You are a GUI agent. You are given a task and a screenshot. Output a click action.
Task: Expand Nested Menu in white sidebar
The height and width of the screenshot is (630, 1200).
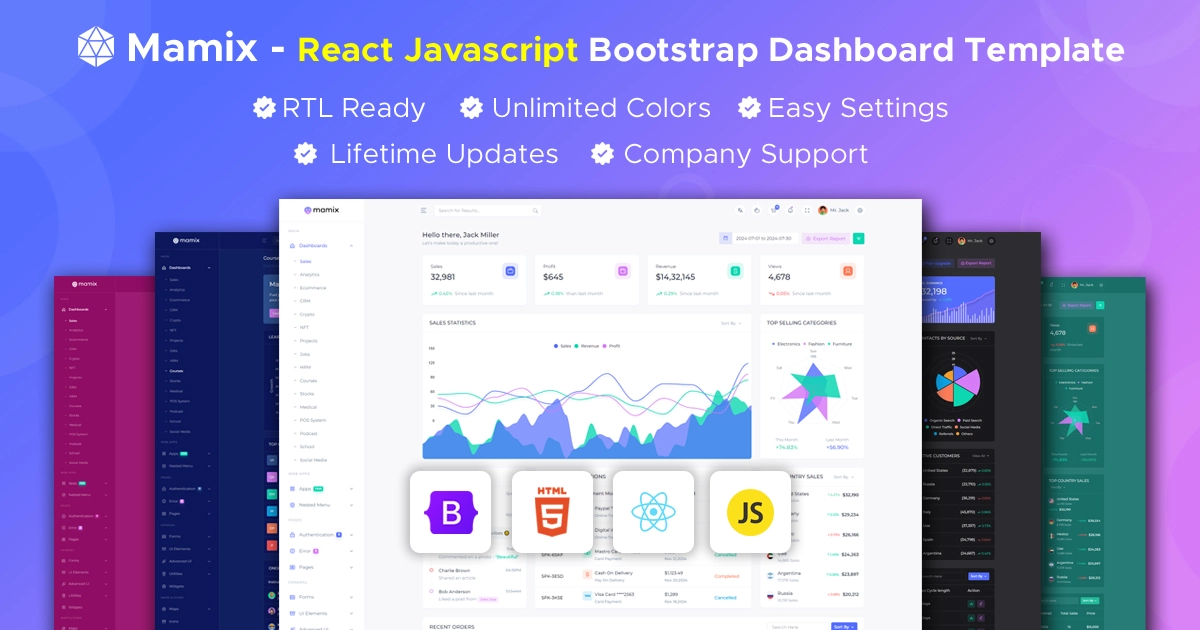click(x=320, y=504)
